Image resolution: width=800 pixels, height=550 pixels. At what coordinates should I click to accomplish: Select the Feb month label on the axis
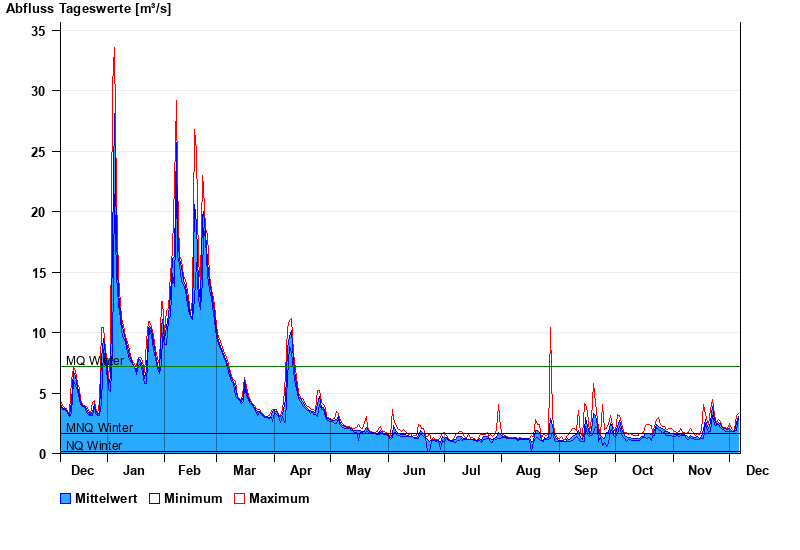coord(189,471)
